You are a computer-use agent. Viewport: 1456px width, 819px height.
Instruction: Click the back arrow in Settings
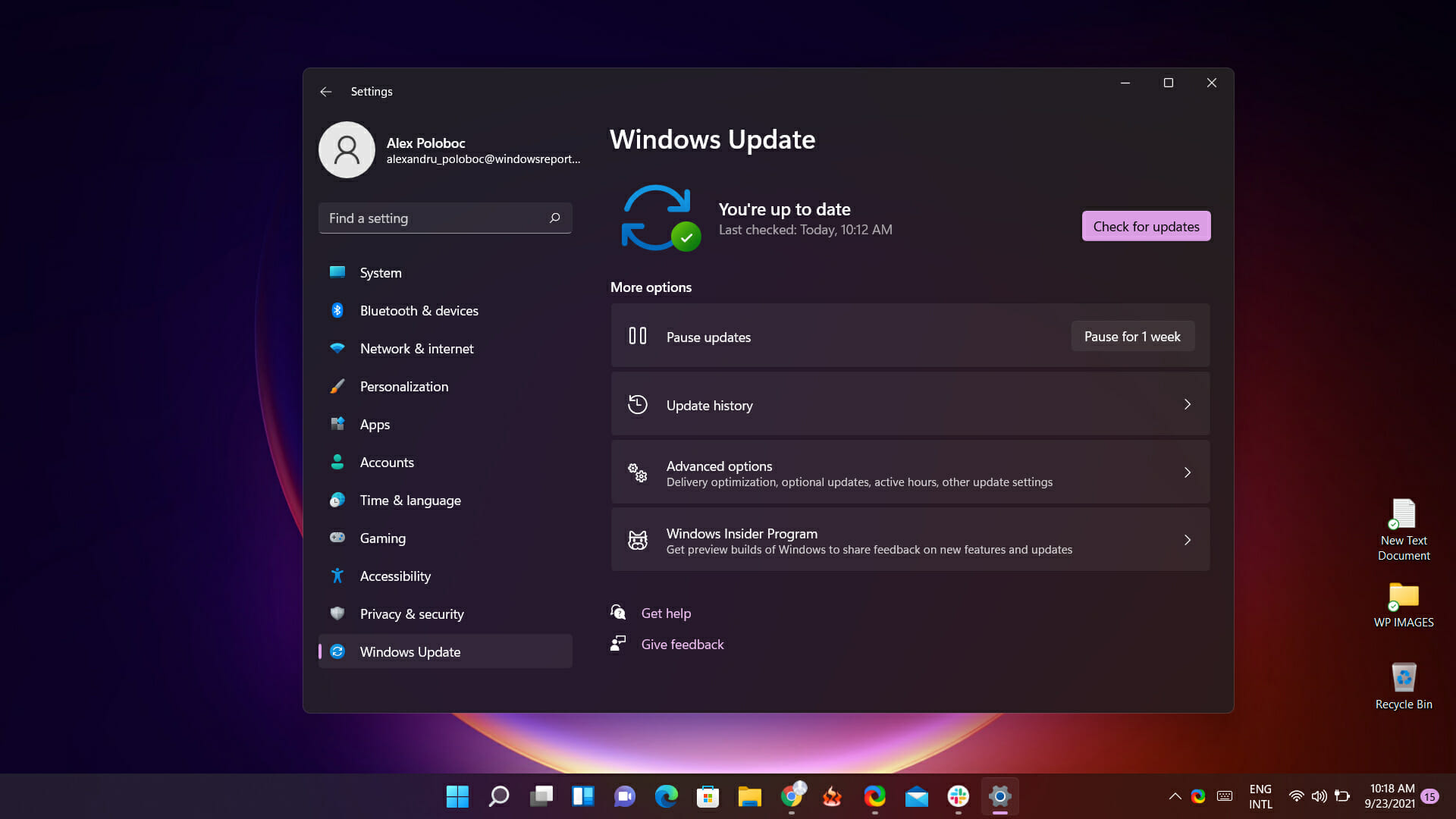pos(326,92)
